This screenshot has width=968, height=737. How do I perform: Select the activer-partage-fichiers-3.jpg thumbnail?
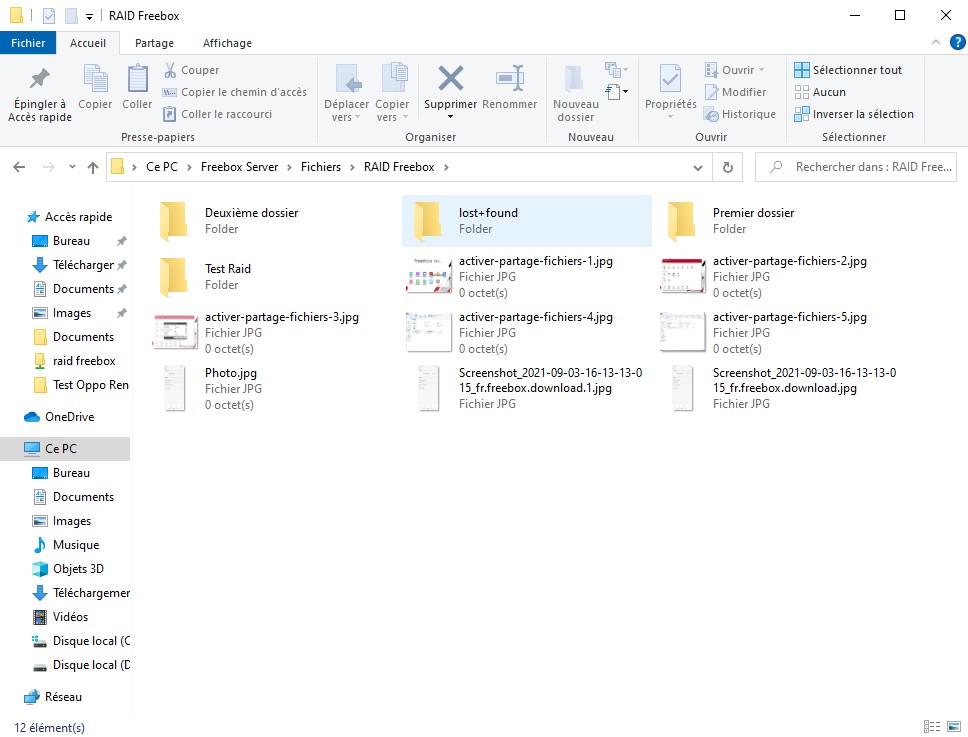tap(175, 332)
